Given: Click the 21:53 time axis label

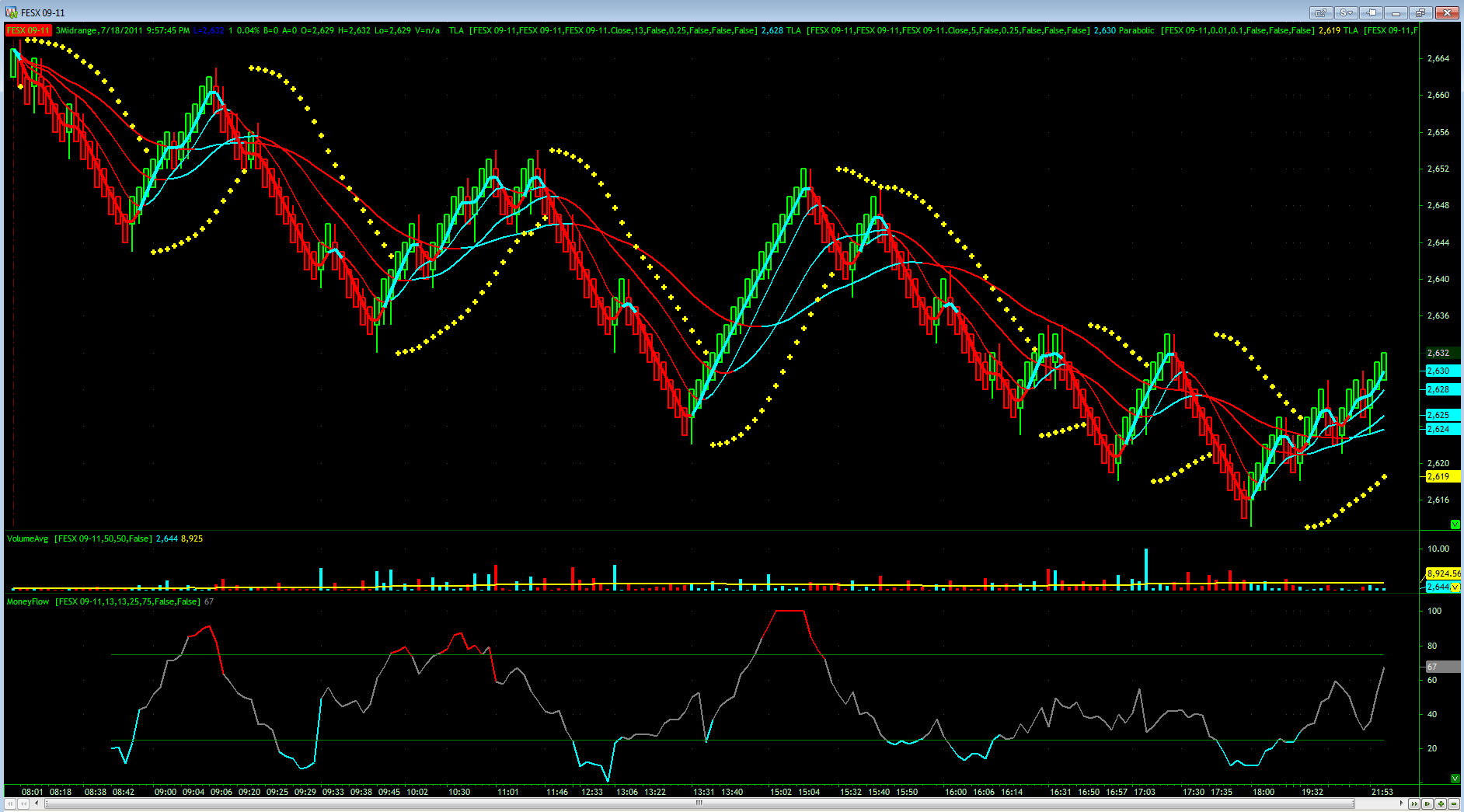Looking at the screenshot, I should pyautogui.click(x=1382, y=792).
